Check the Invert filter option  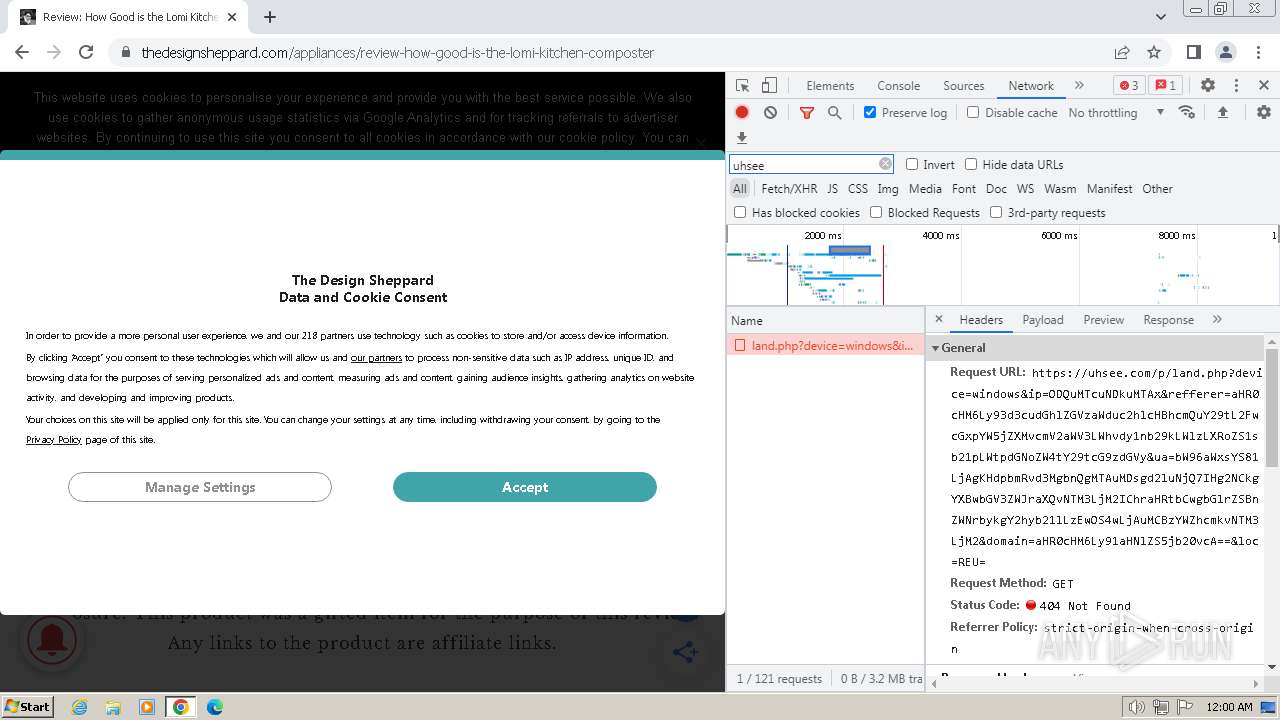click(912, 164)
